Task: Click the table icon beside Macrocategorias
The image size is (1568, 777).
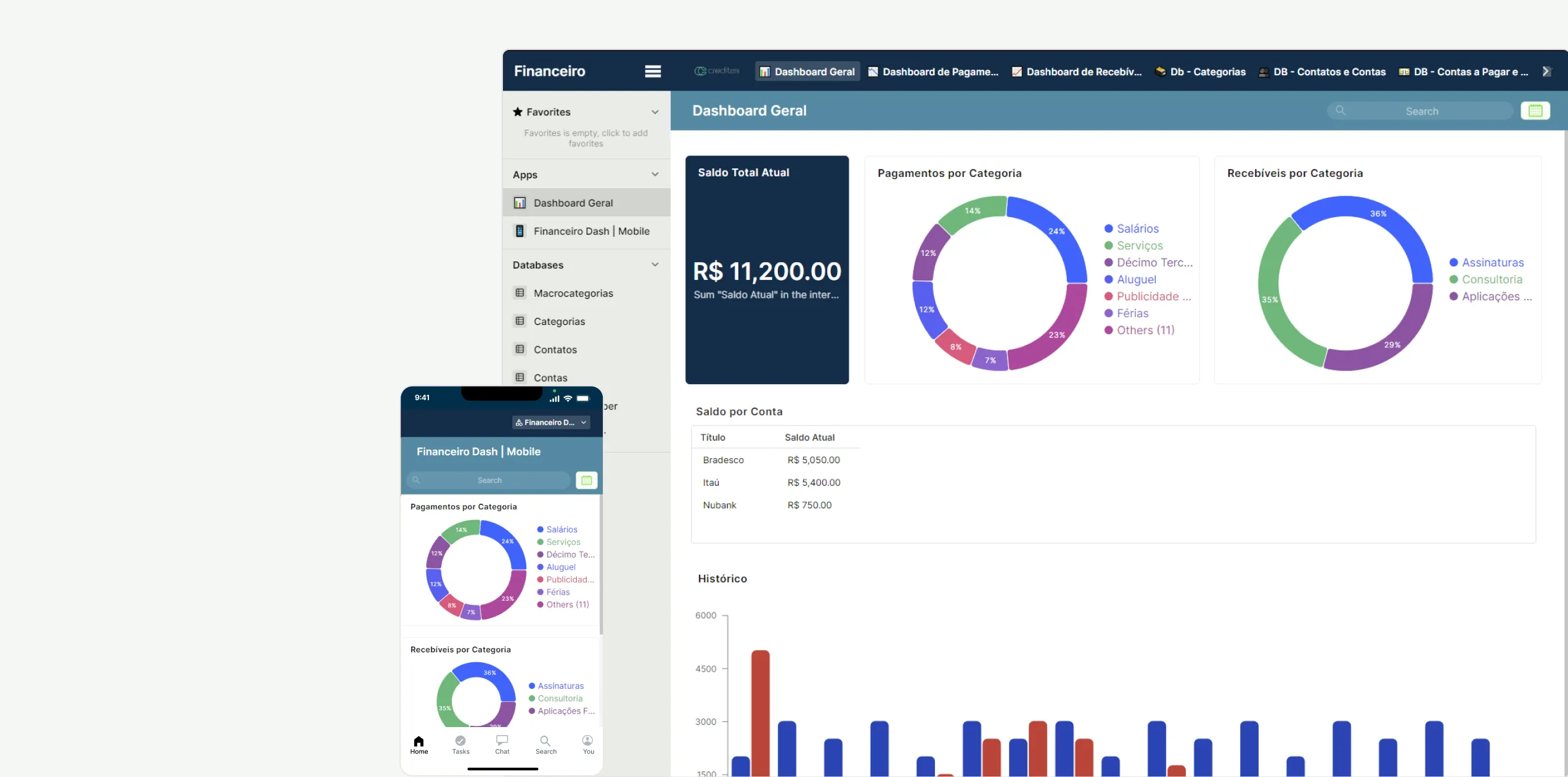Action: (520, 293)
